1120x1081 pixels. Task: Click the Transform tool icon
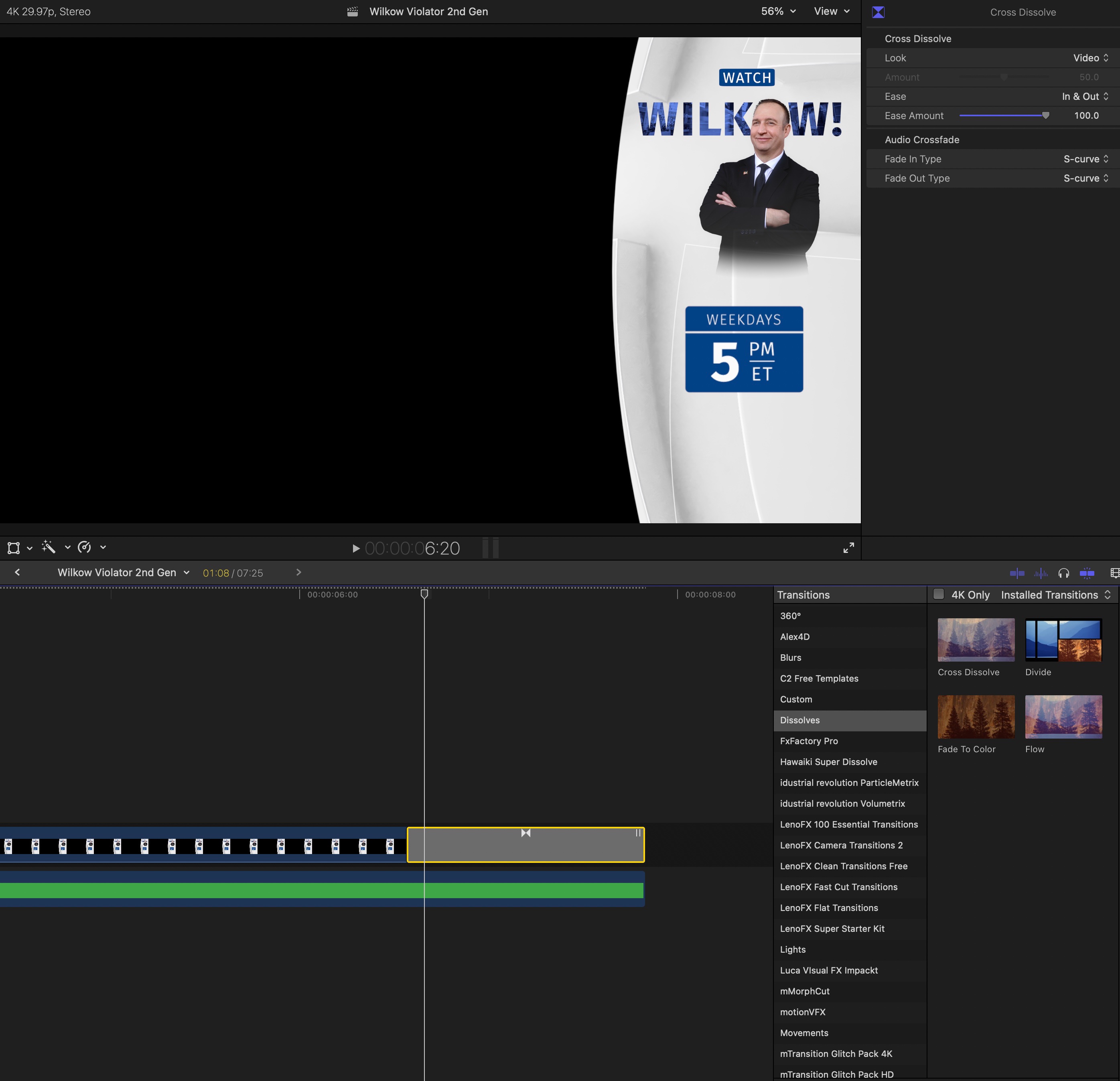click(x=14, y=548)
